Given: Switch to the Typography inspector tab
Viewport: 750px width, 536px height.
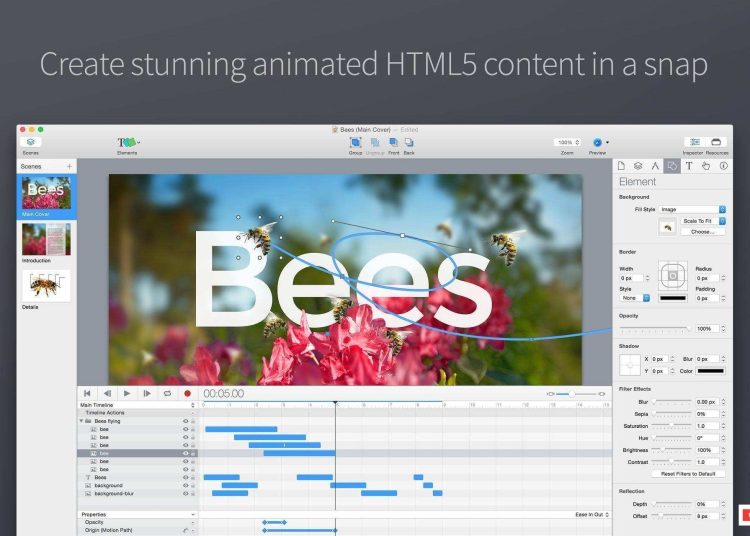Looking at the screenshot, I should click(x=688, y=166).
